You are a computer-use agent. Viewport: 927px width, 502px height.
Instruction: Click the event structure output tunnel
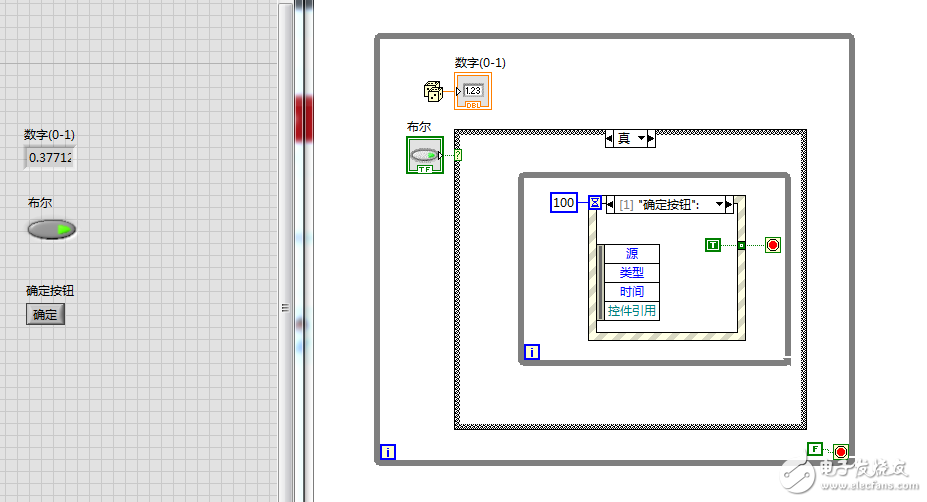pos(741,245)
